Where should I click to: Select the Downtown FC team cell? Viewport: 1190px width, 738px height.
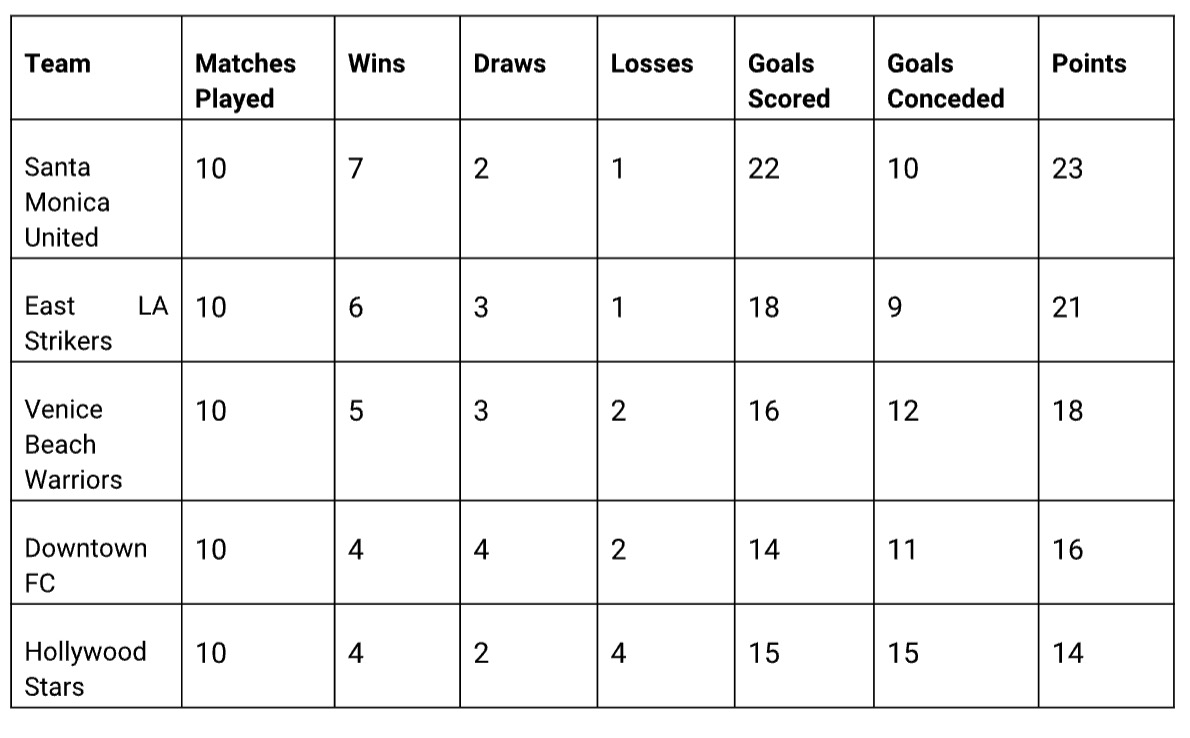[x=85, y=565]
